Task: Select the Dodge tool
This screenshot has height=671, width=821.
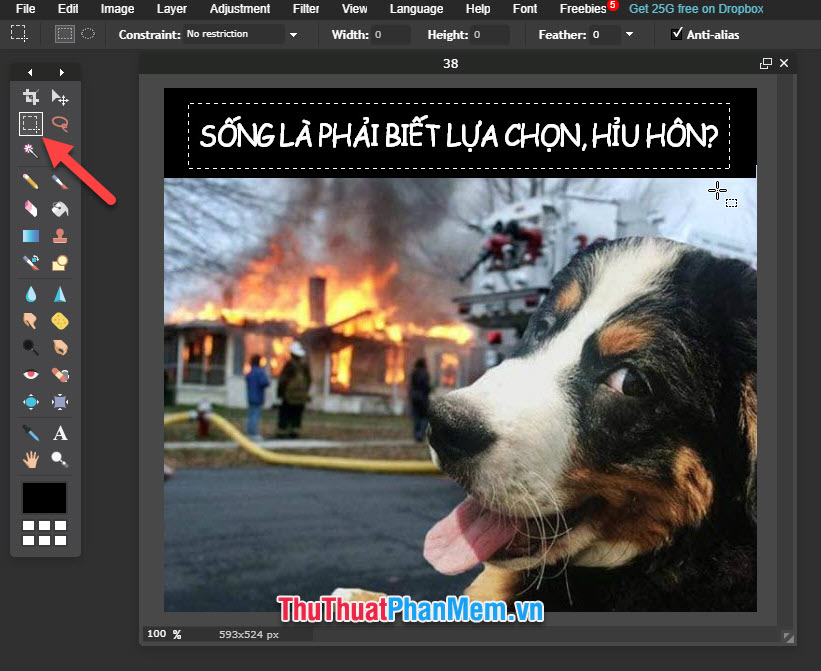Action: (x=31, y=348)
